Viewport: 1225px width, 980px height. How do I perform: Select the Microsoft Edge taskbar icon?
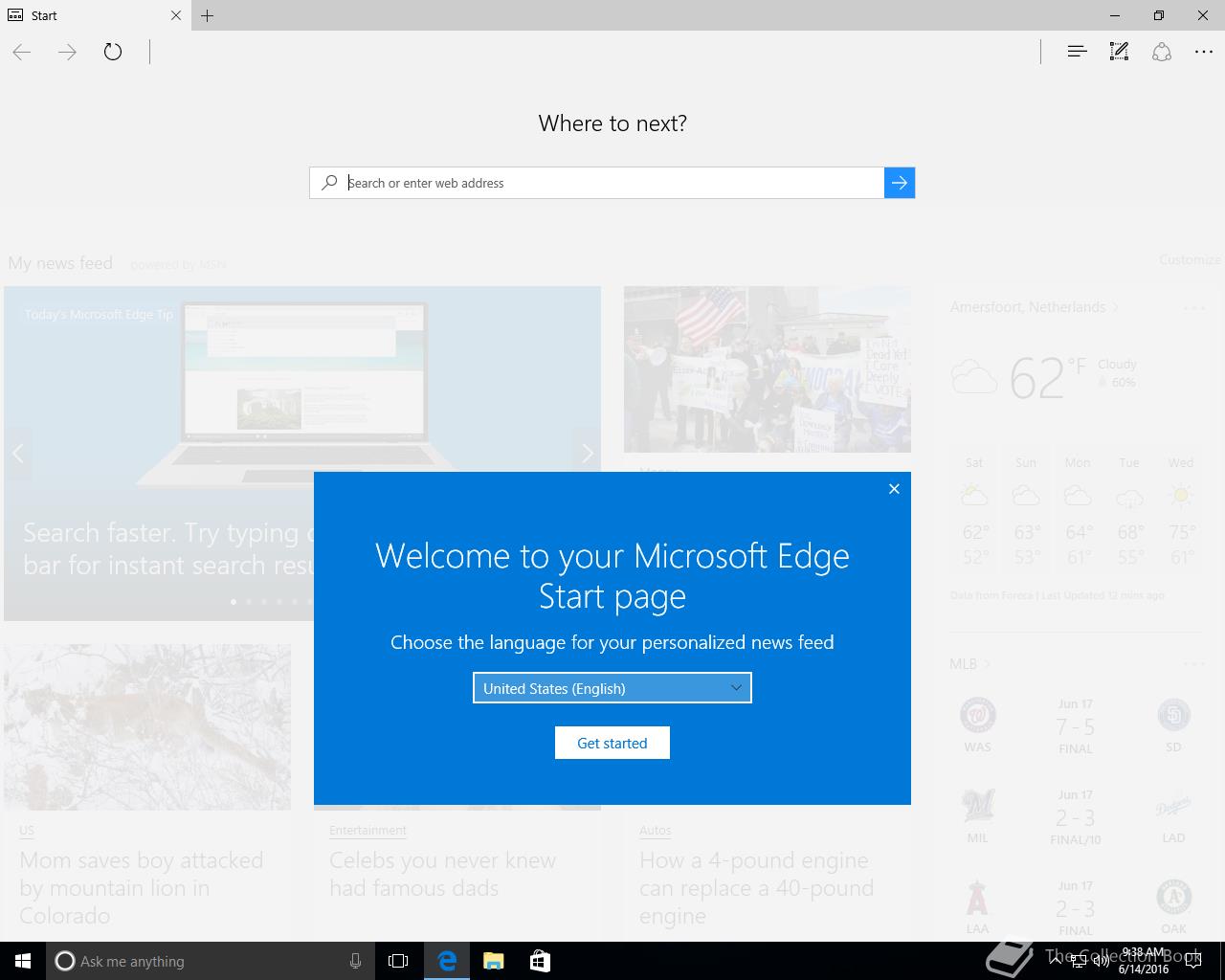coord(446,961)
